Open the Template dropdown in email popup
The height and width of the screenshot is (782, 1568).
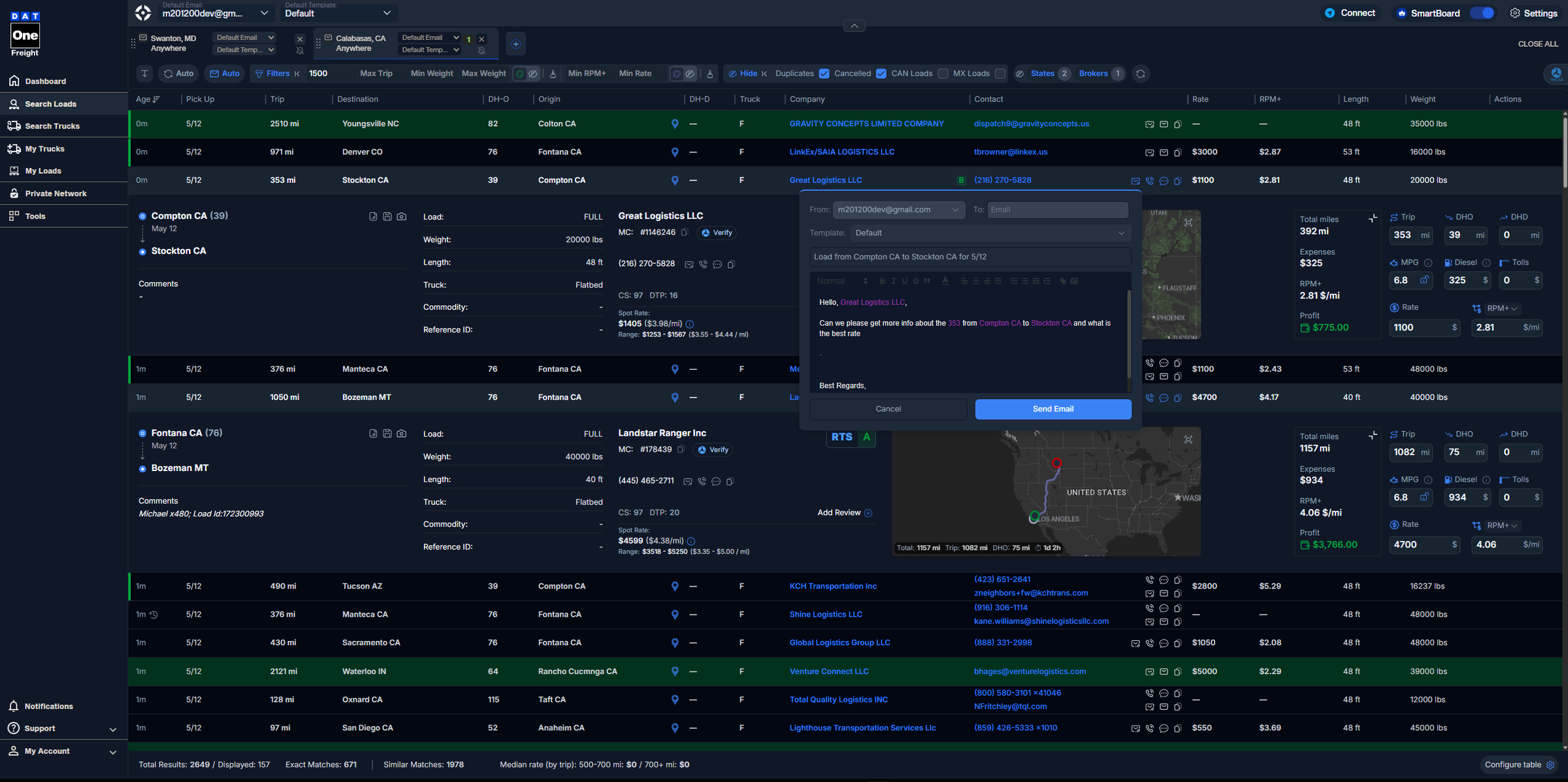(x=990, y=233)
